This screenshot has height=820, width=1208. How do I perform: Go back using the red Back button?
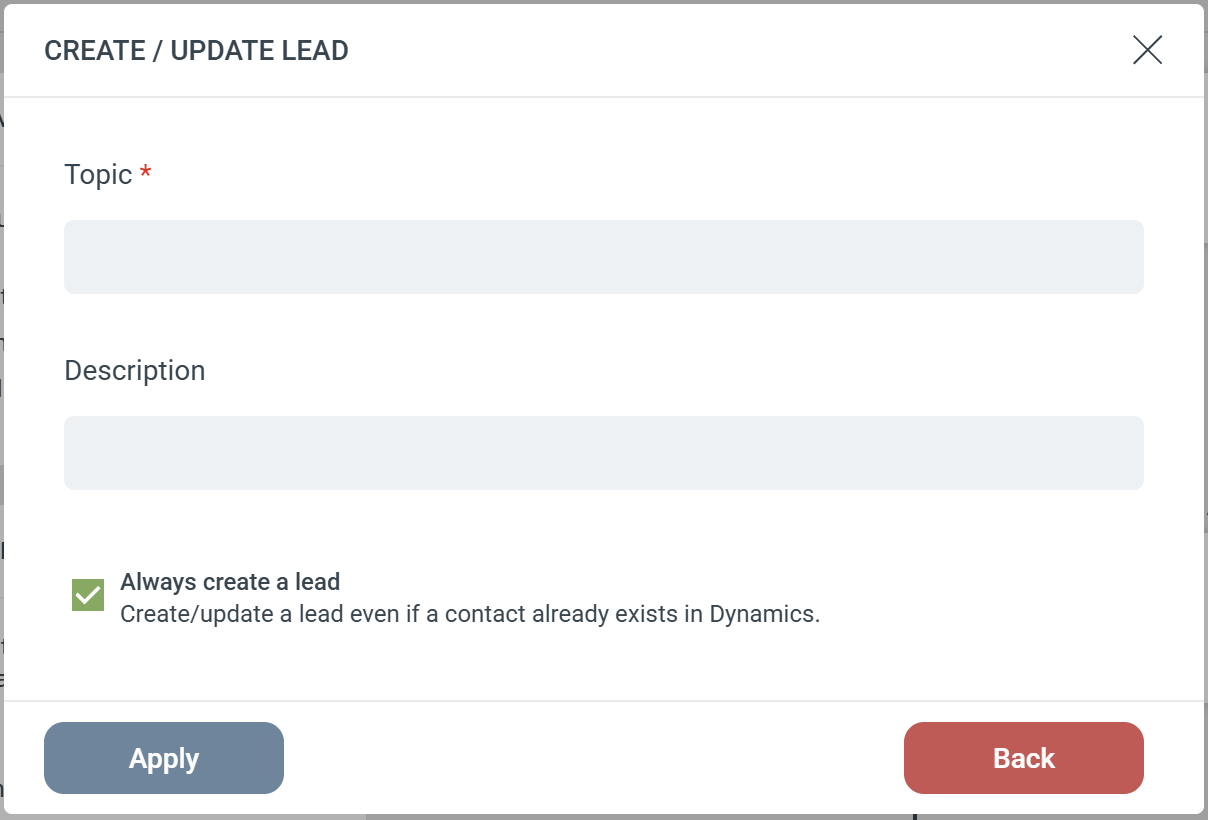pyautogui.click(x=1023, y=758)
